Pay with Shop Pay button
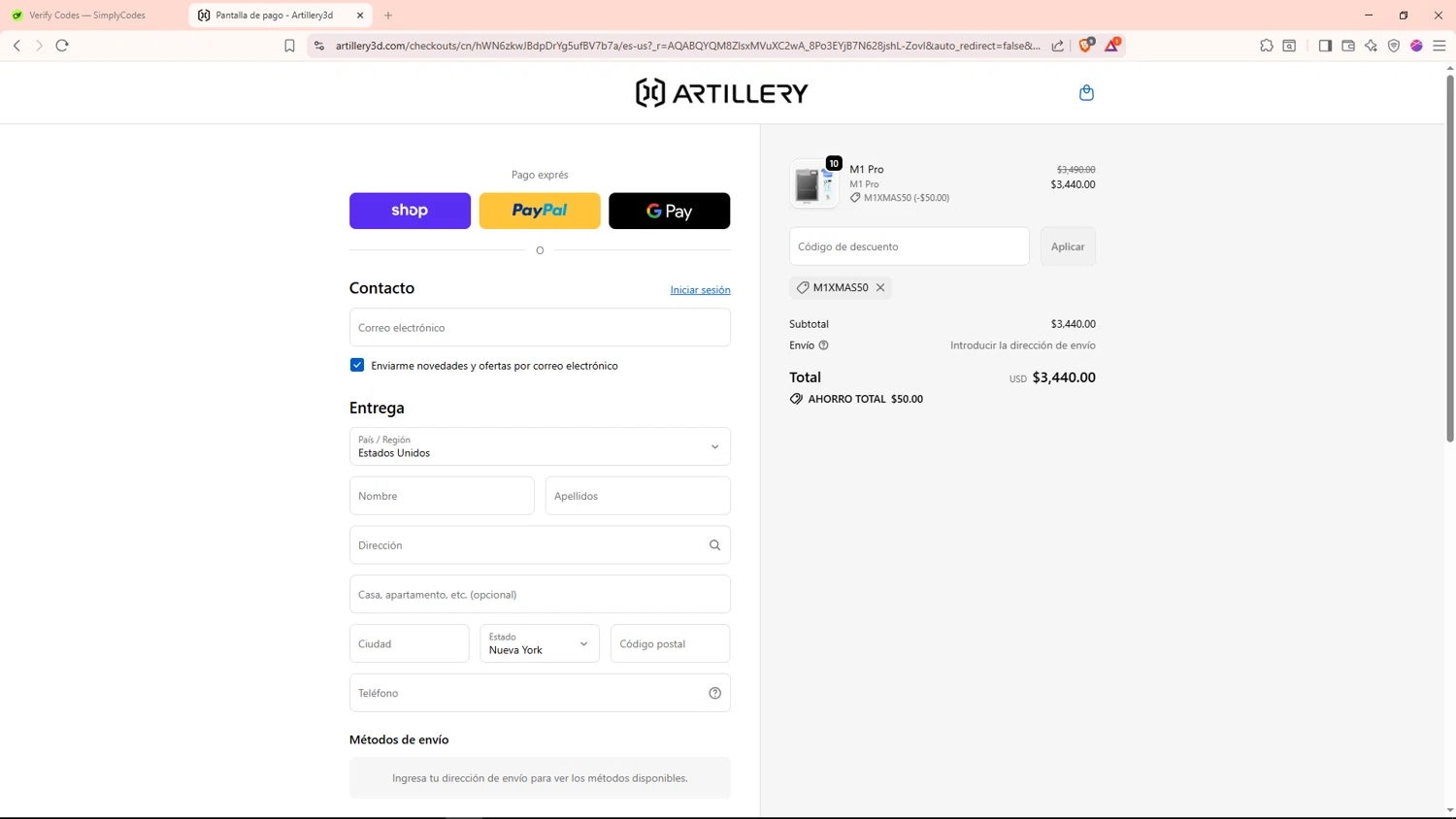The image size is (1456, 819). click(410, 211)
